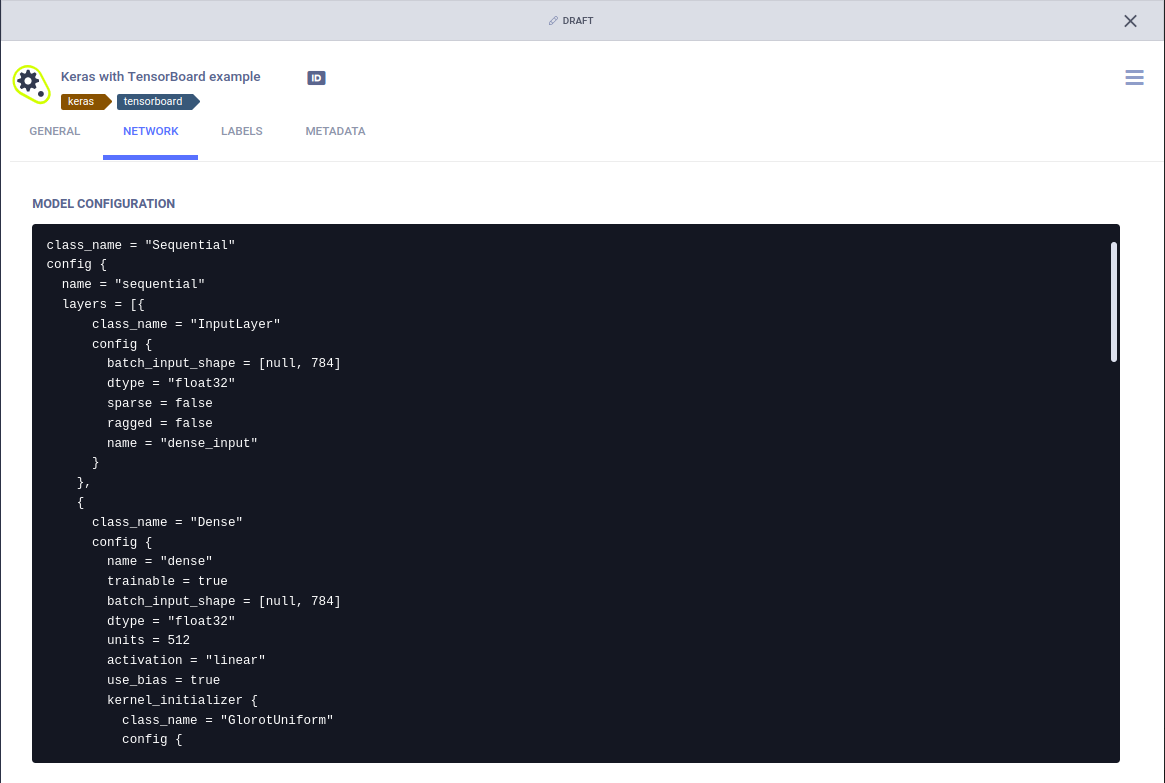Viewport: 1165px width, 783px height.
Task: Open the hamburger actions menu
Action: pyautogui.click(x=1134, y=77)
